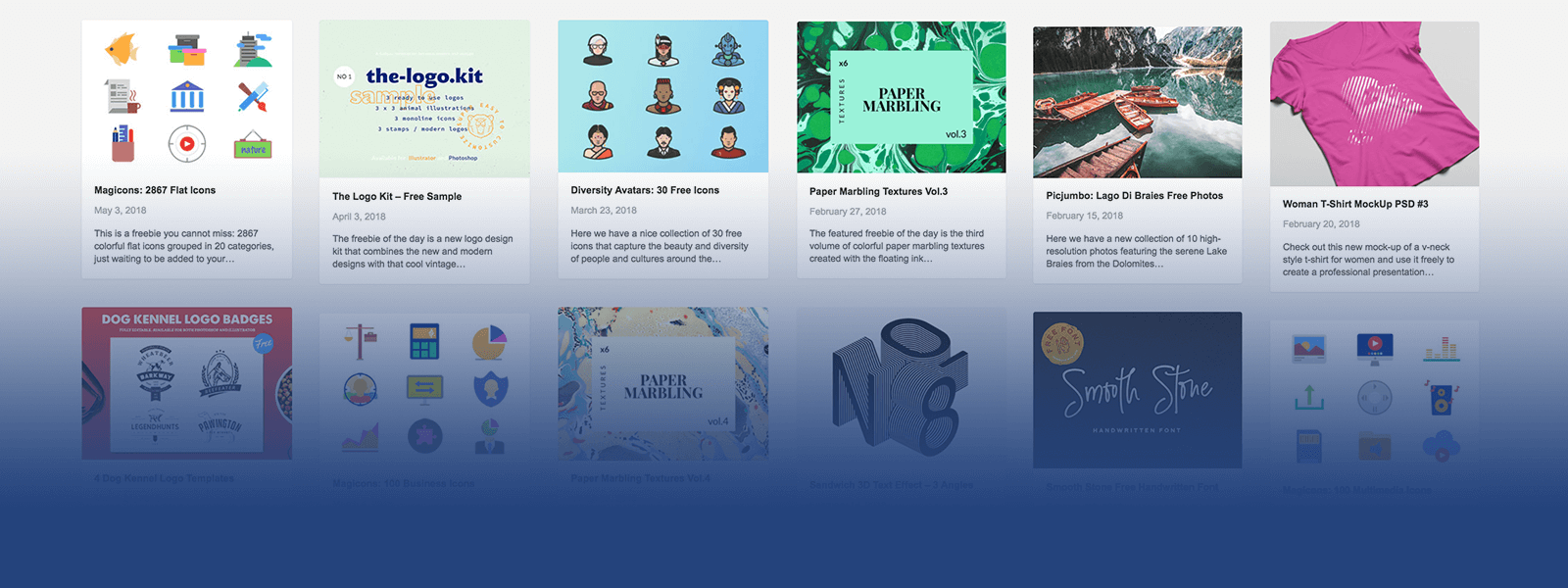Click the upload arrow icon in the multimedia card
The image size is (1568, 588).
click(1309, 397)
